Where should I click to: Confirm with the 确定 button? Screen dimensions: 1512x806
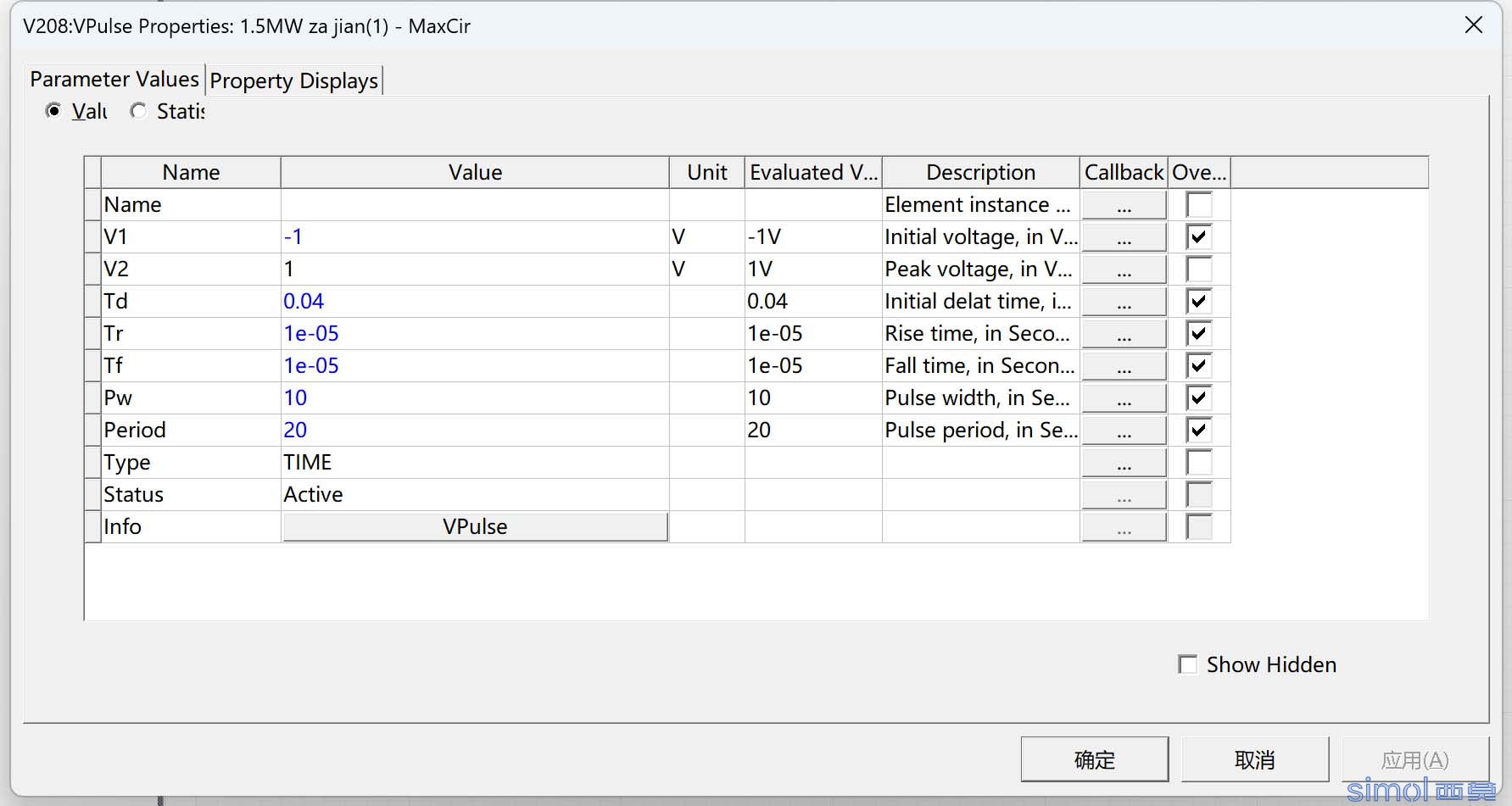tap(1095, 759)
